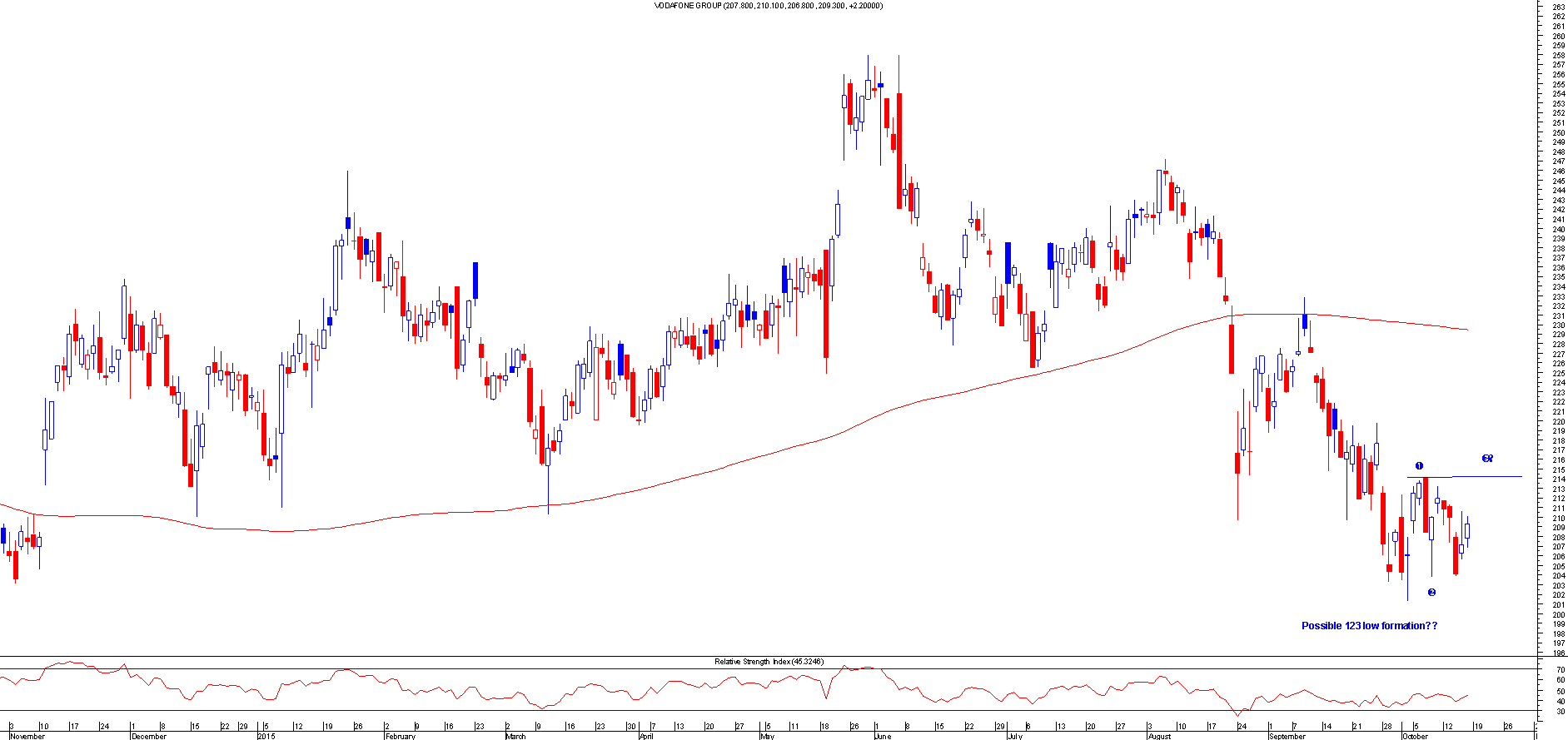
Task: Click the circled number 2 marker
Action: (1431, 593)
